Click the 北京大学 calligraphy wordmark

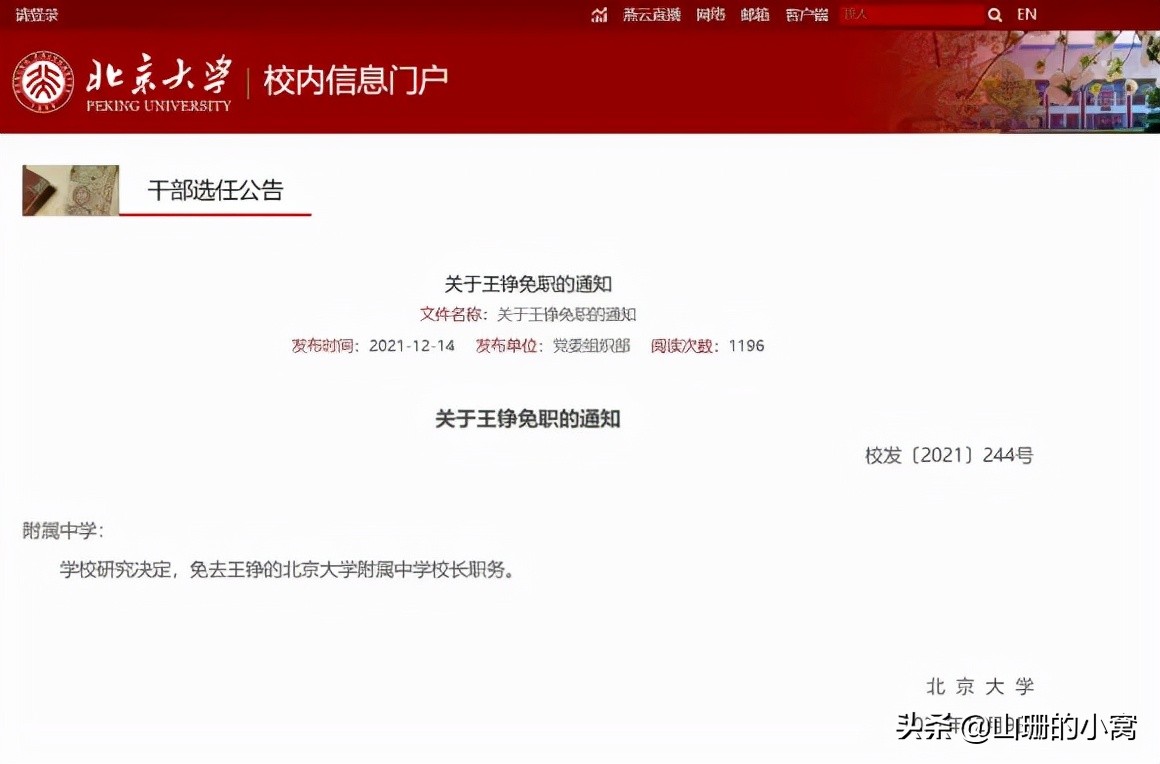coord(158,75)
